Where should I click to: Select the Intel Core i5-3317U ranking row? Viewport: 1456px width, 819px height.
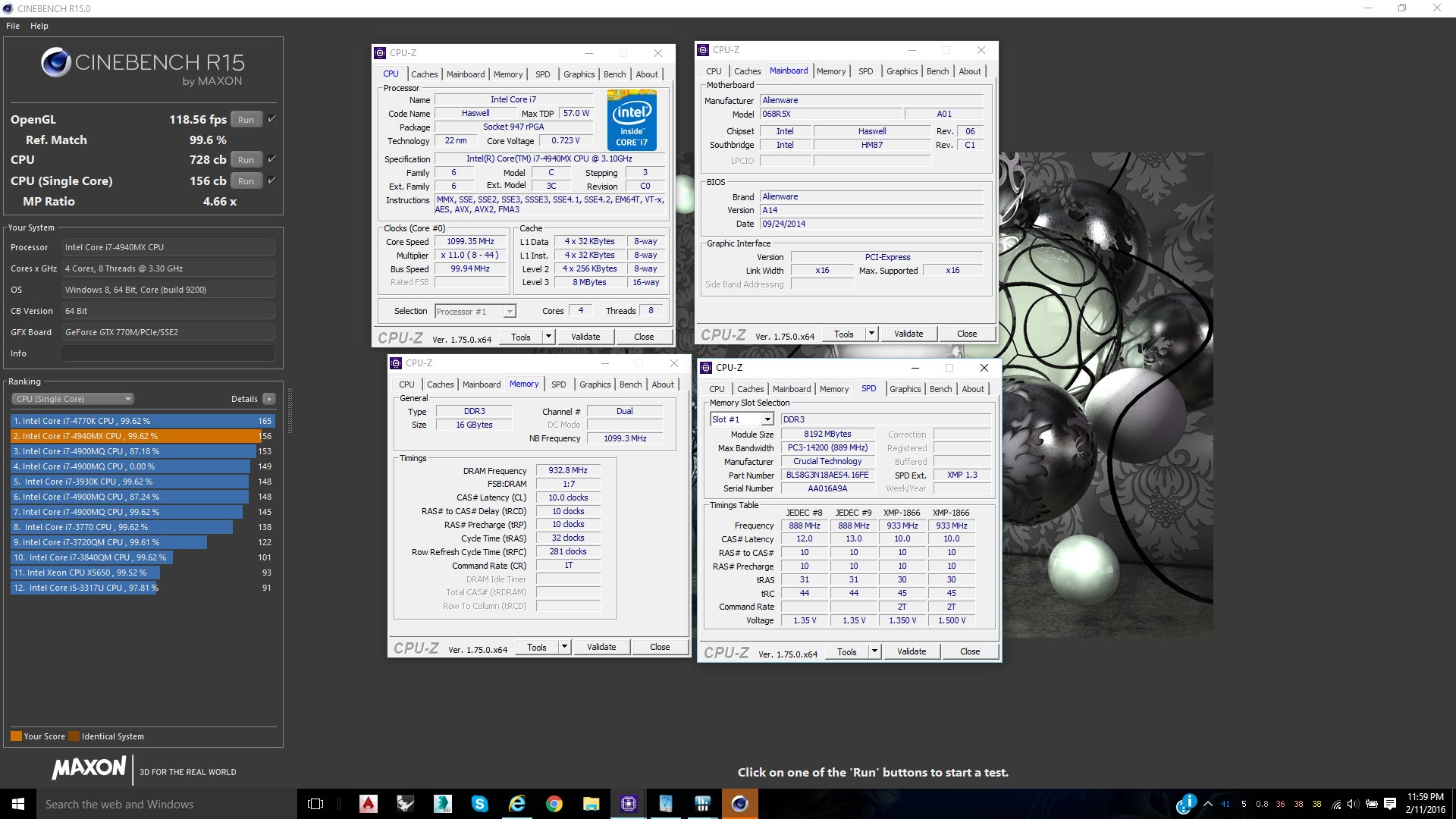tap(143, 588)
